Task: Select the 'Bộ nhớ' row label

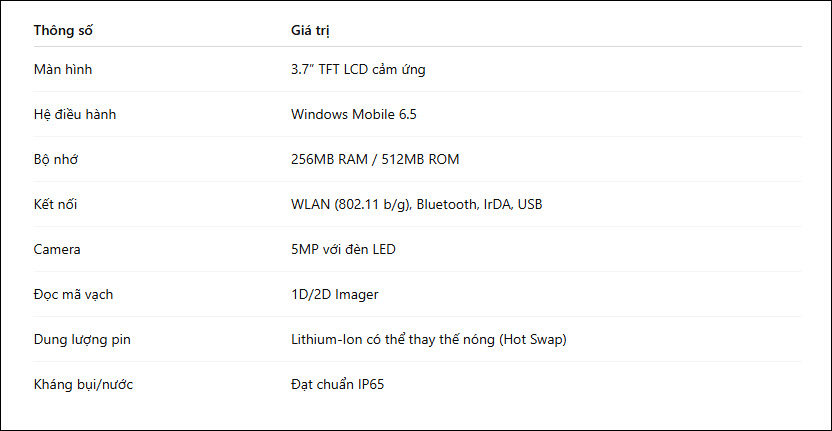Action: point(56,159)
